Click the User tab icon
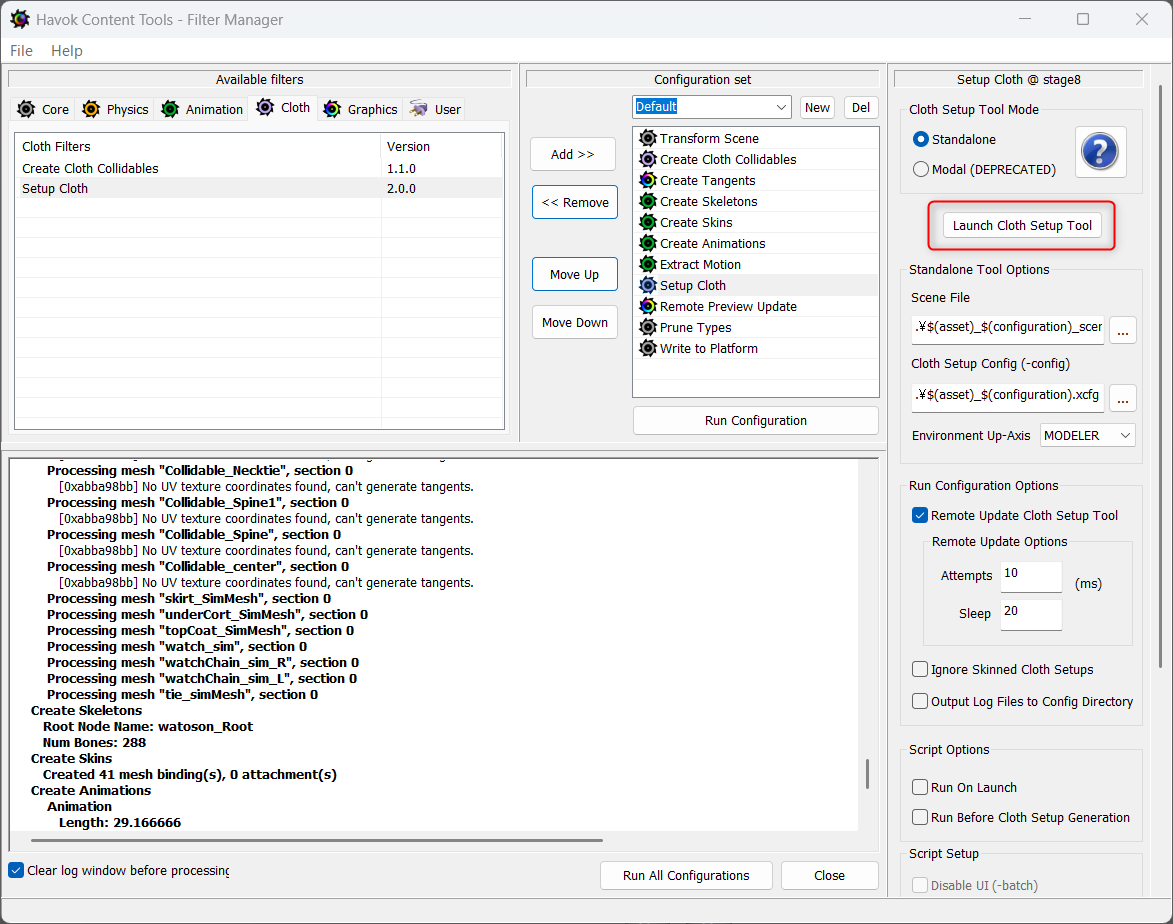Viewport: 1173px width, 924px height. 419,109
